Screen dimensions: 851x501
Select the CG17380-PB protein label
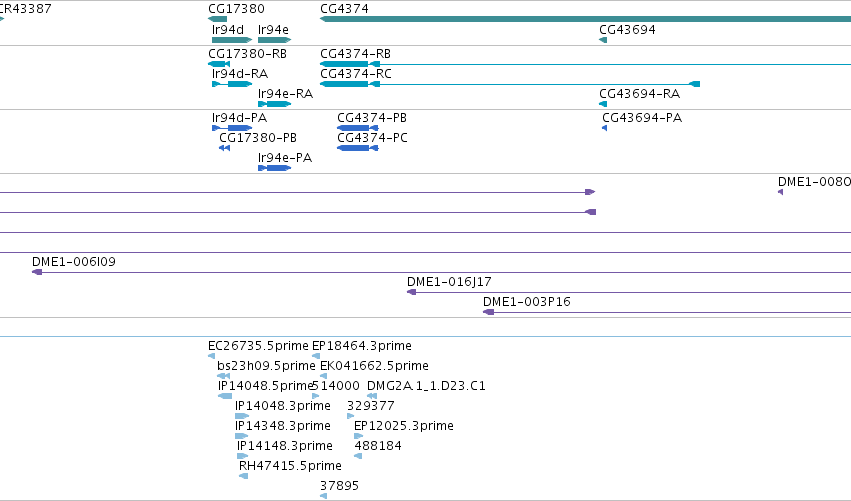(258, 138)
